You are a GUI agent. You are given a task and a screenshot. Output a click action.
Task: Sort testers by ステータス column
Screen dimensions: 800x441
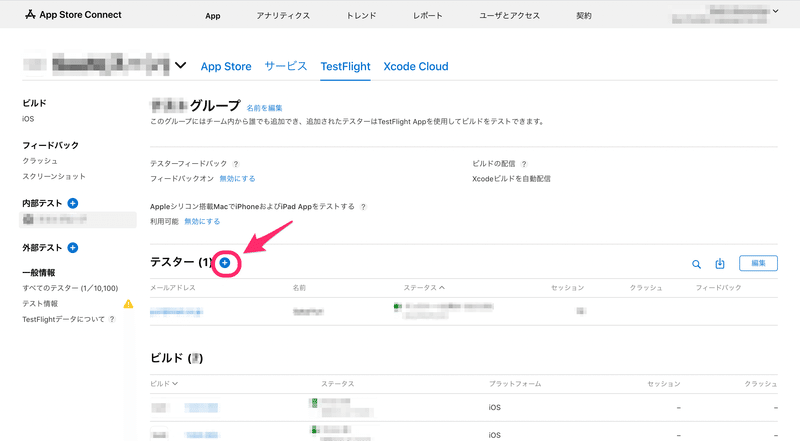coord(424,288)
